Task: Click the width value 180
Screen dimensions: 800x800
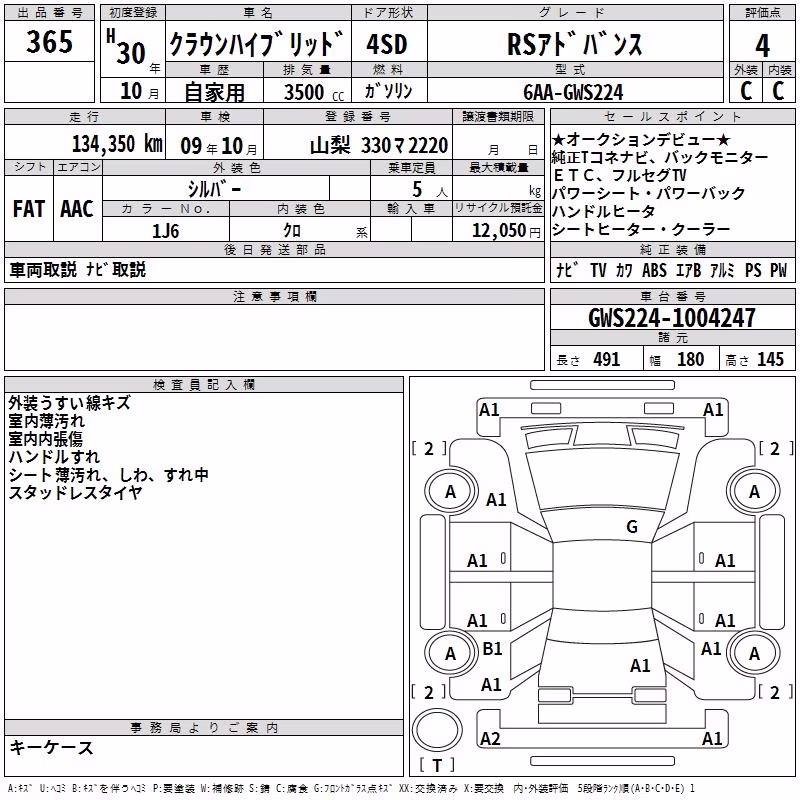Action: coord(690,360)
